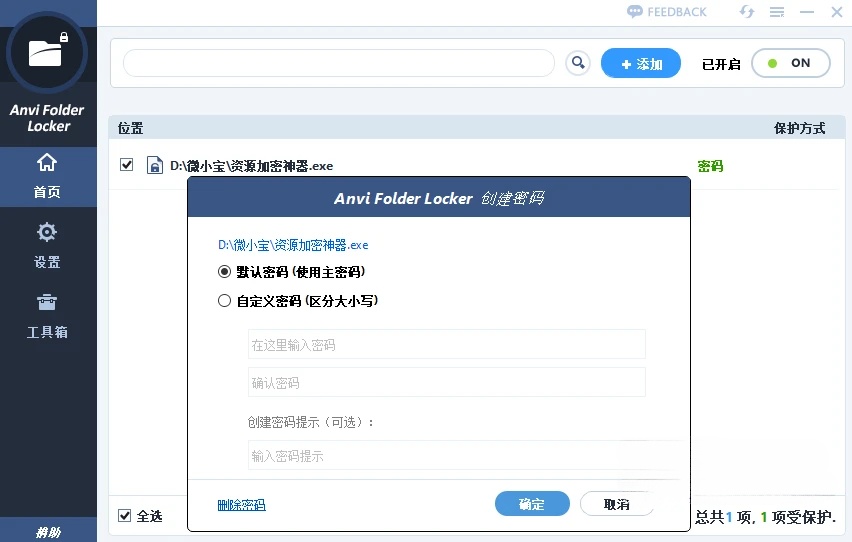Viewport: 852px width, 542px height.
Task: Open the 工具箱 toolbox page
Action: (x=47, y=316)
